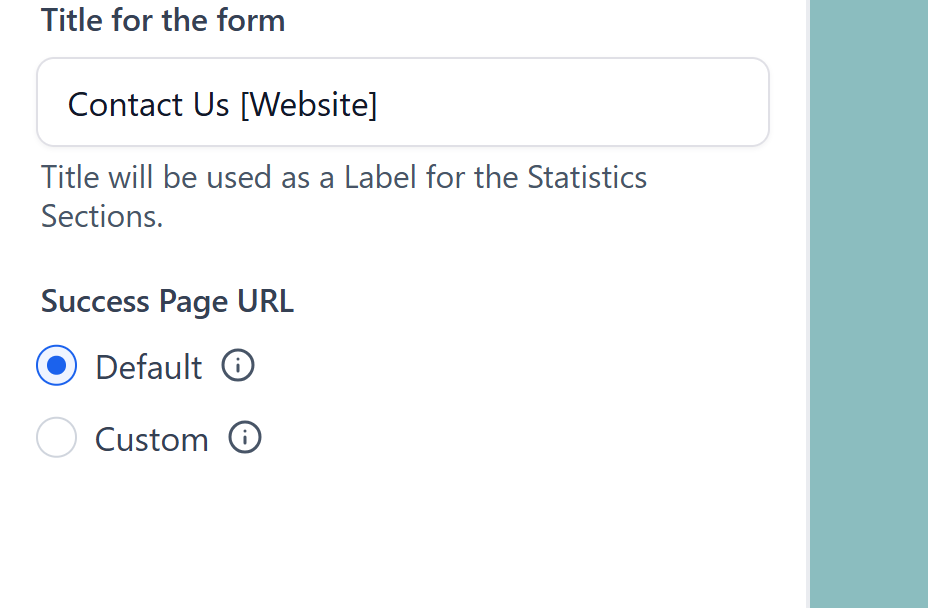
Task: Click the 'Title for the form' label
Action: [x=162, y=20]
